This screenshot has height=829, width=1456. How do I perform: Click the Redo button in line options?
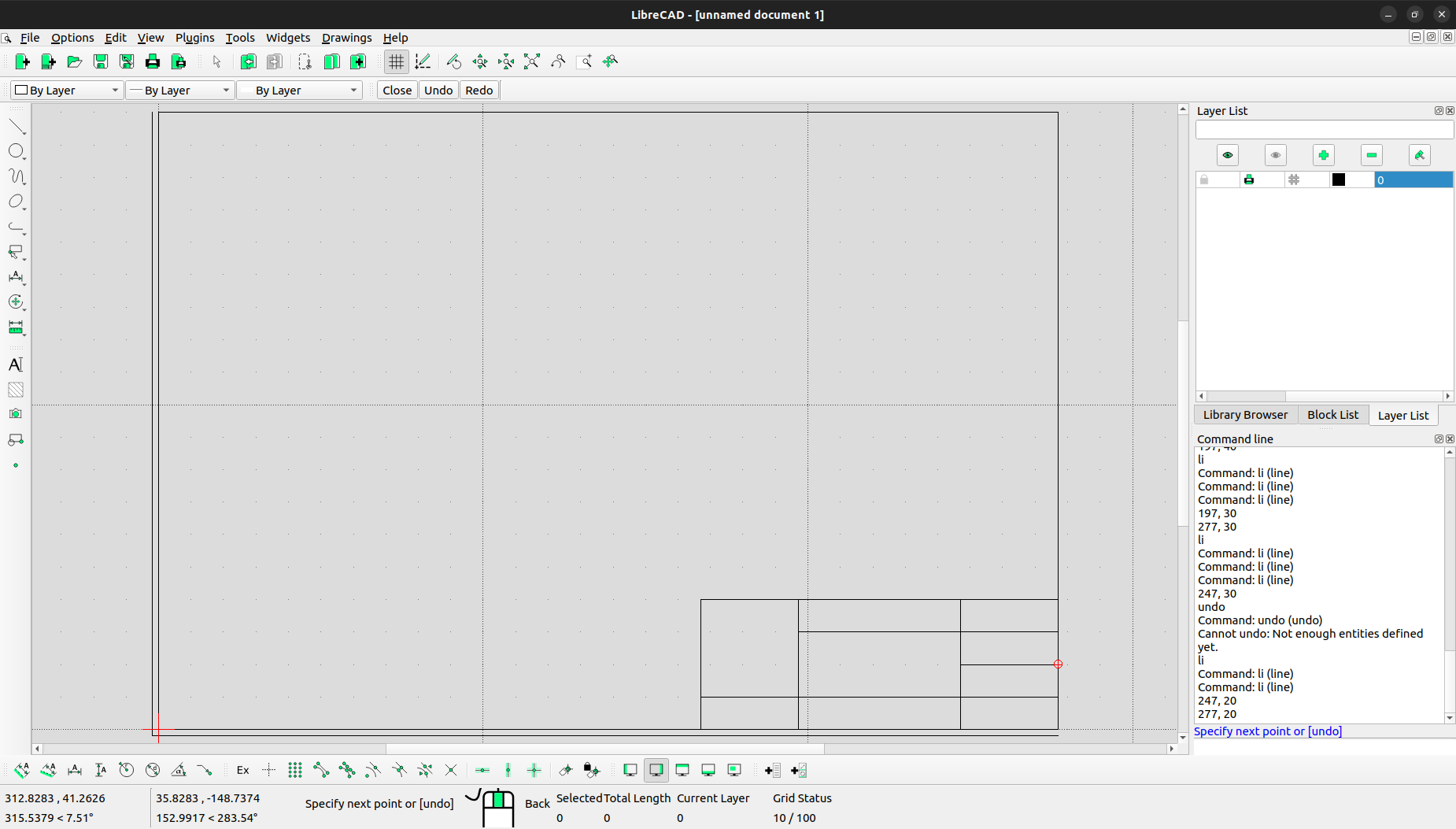pos(479,91)
